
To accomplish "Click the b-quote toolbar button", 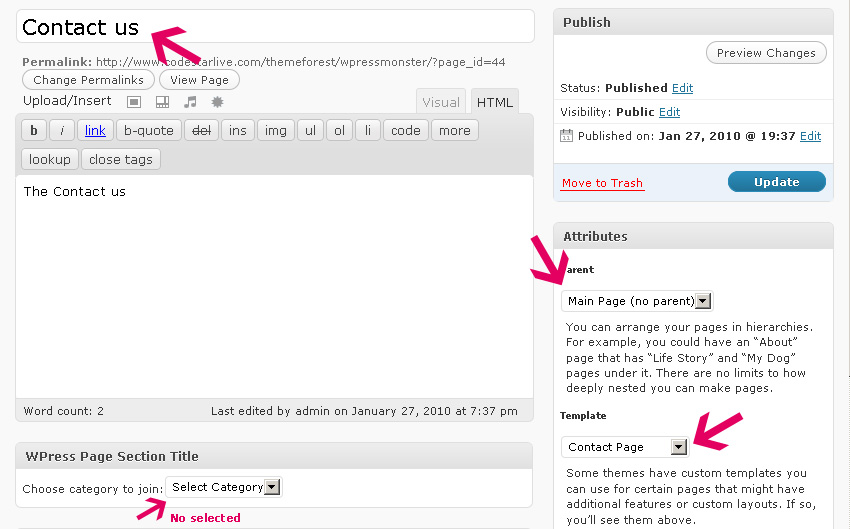I will pos(149,130).
